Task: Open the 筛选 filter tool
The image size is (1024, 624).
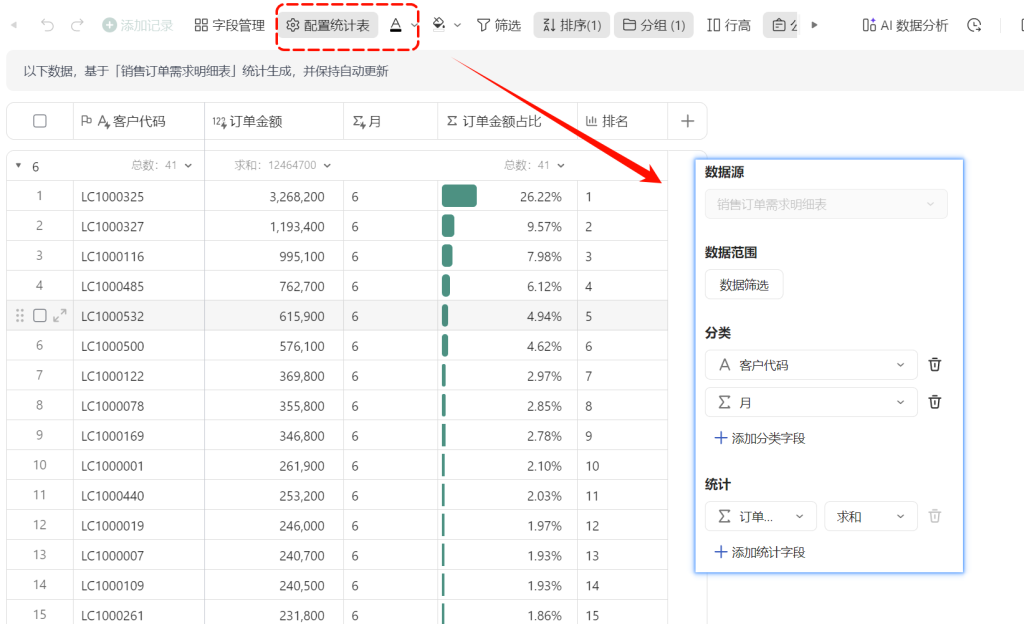Action: 499,25
